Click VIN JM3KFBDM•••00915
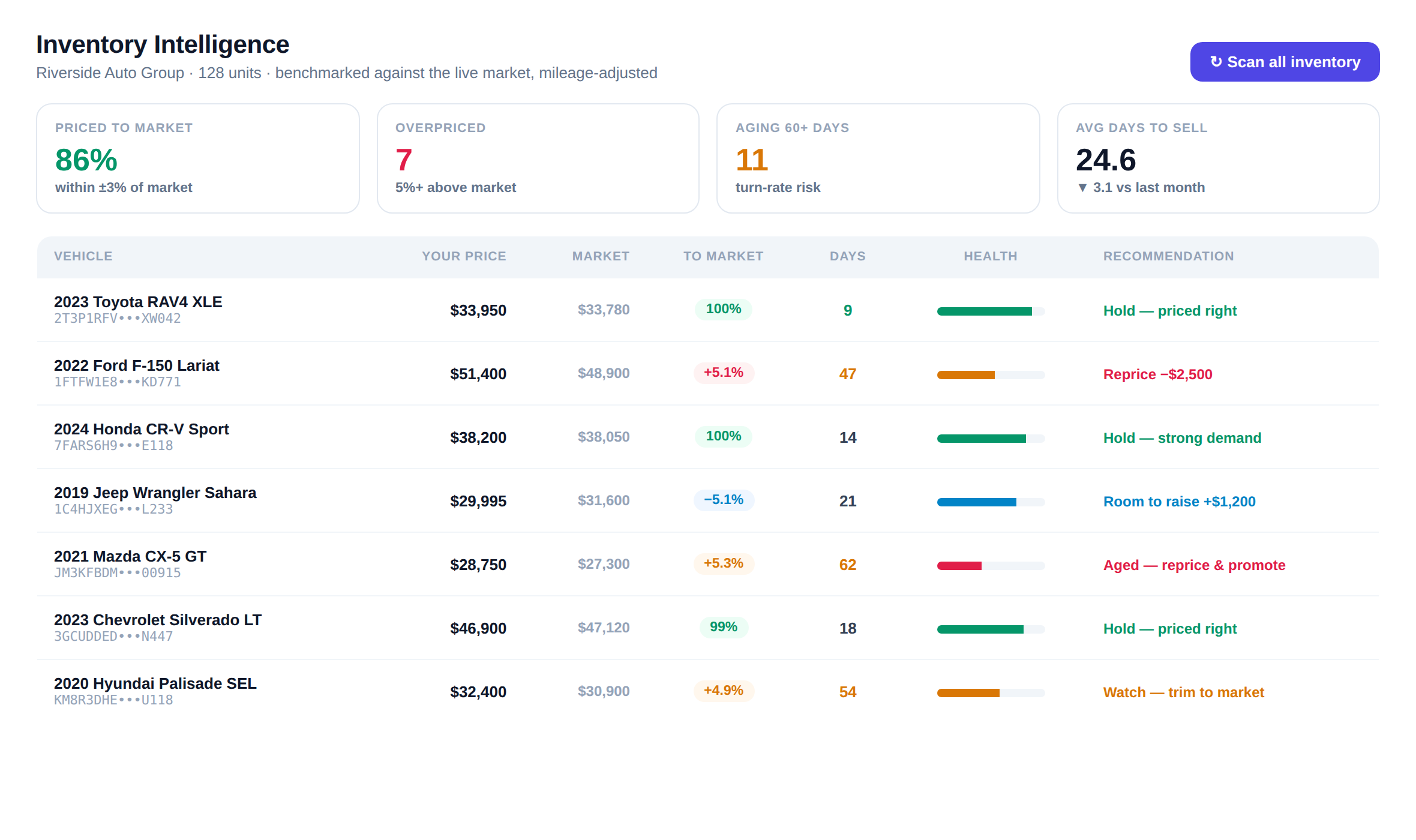 pos(118,573)
